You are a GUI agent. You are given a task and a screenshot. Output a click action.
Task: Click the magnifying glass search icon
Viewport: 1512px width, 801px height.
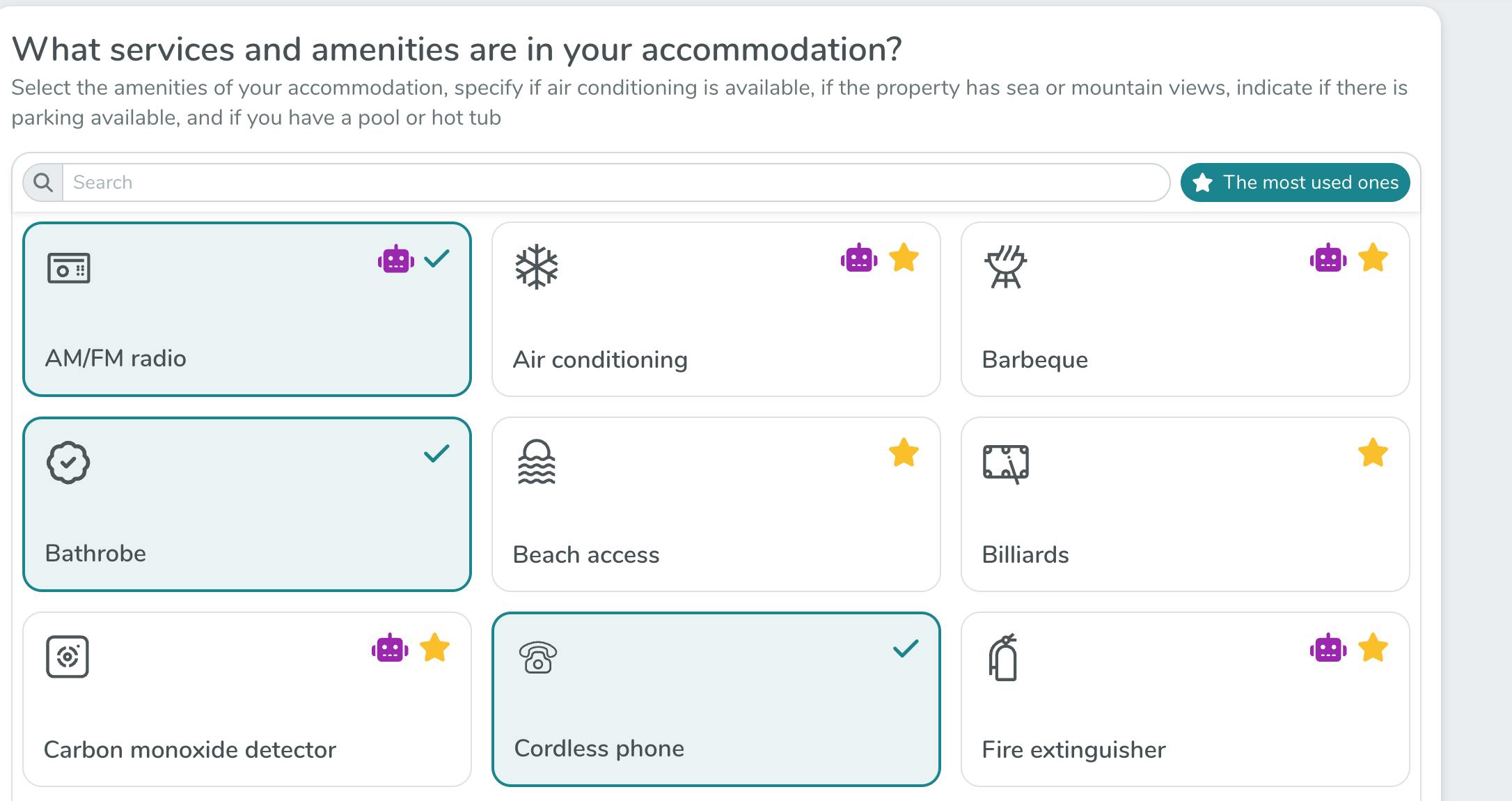pyautogui.click(x=43, y=182)
